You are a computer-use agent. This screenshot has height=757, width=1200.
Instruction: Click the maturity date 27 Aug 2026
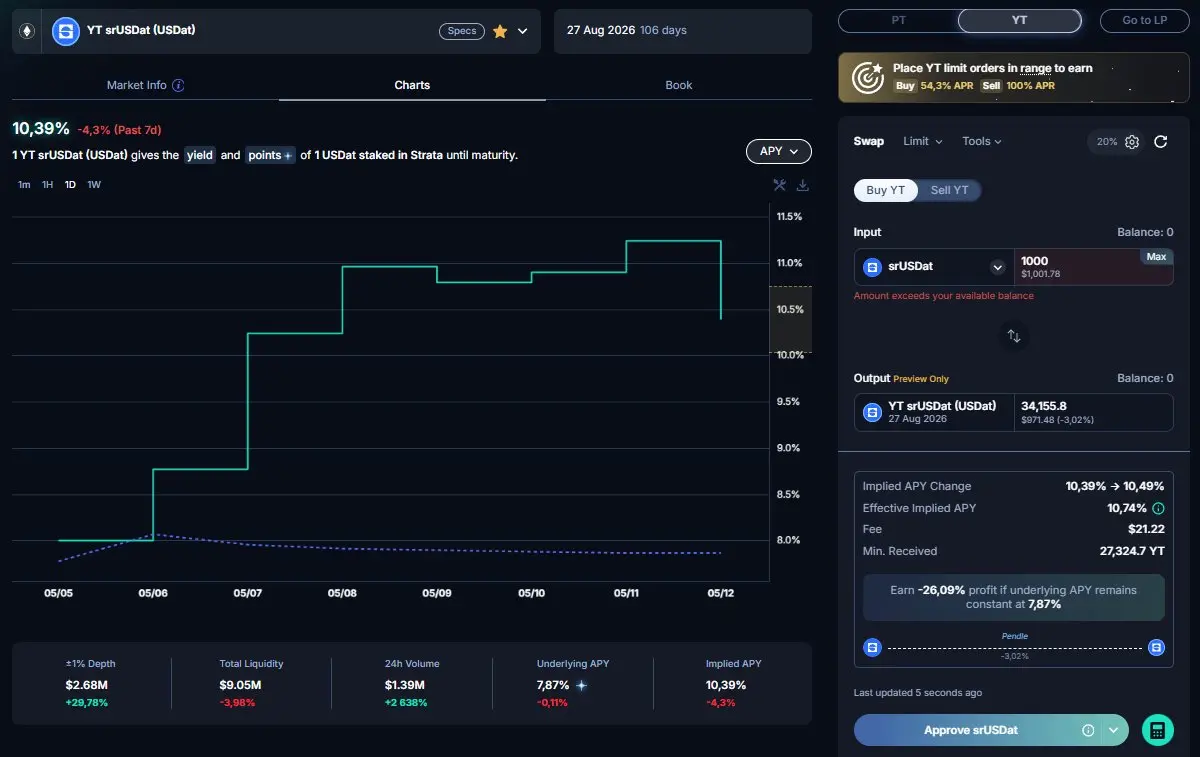click(x=600, y=30)
